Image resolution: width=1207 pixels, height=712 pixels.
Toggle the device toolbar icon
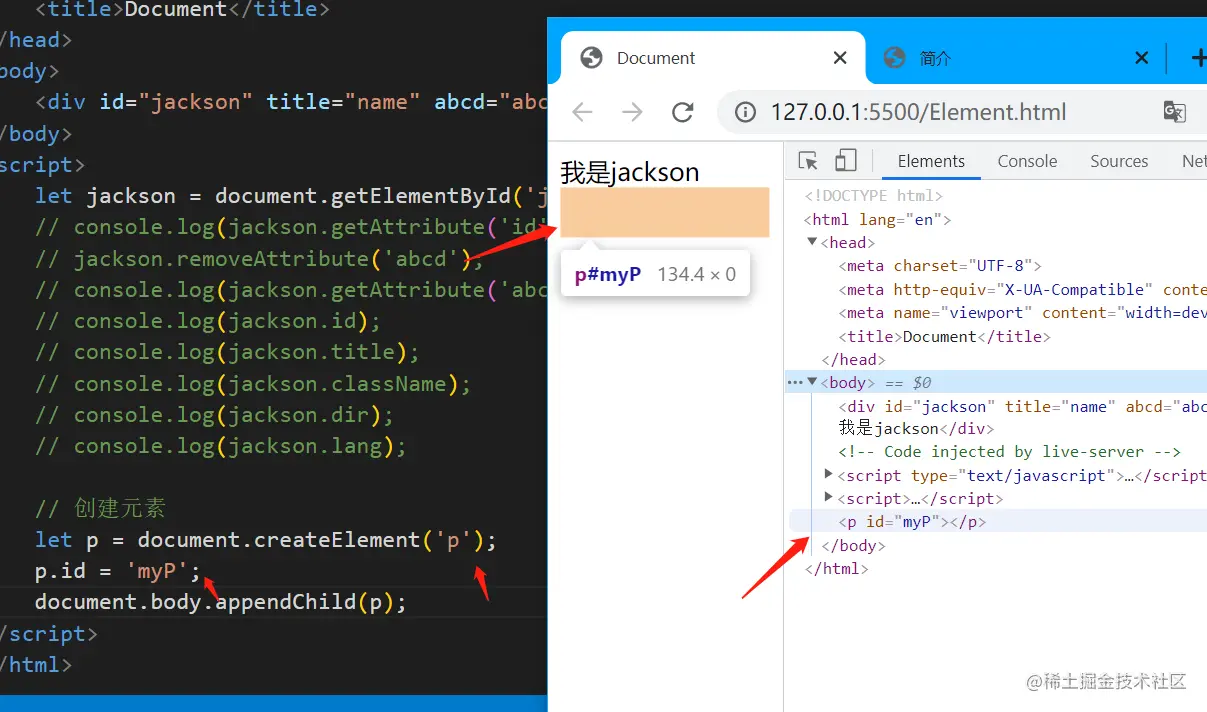846,161
